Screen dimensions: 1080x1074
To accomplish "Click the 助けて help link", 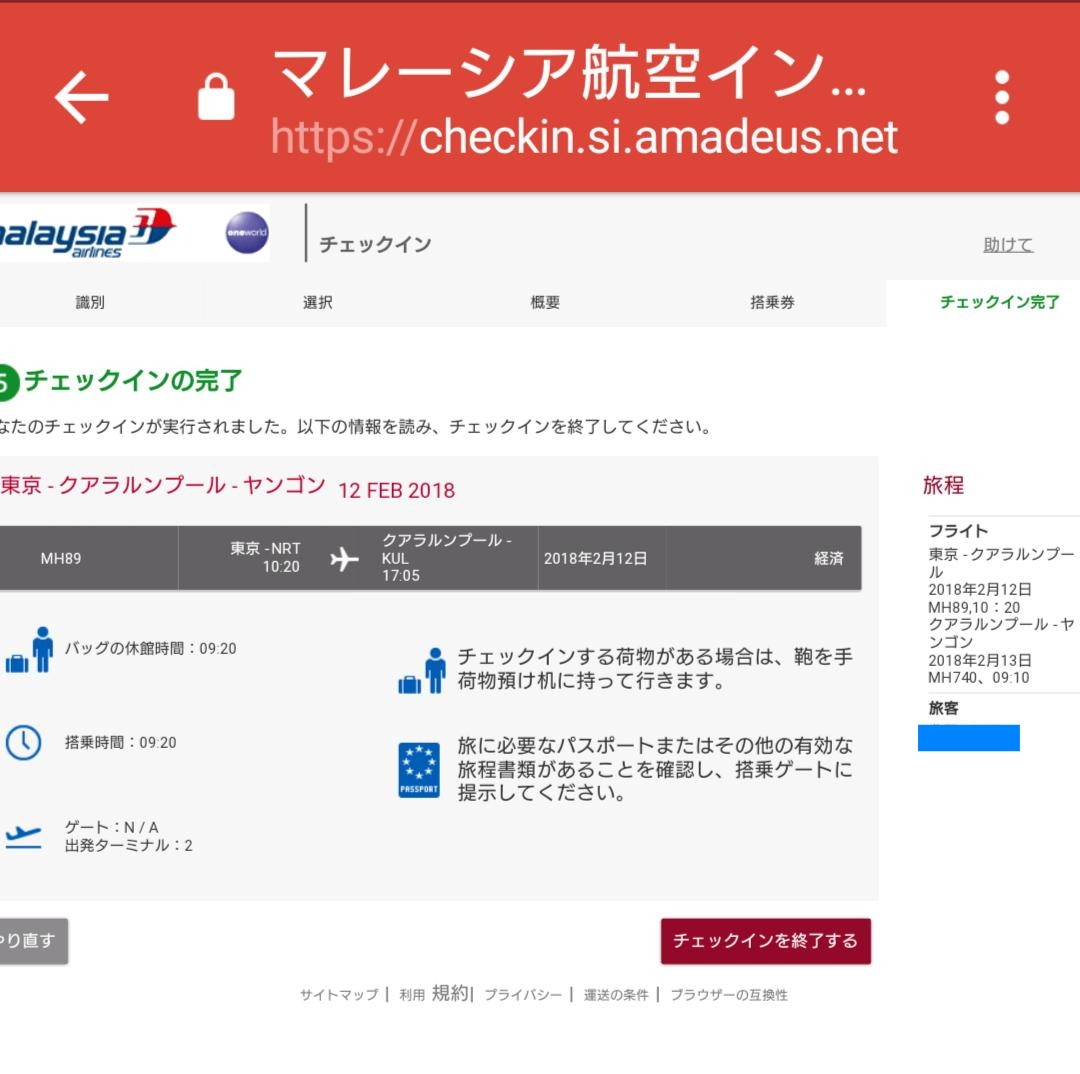I will click(1008, 243).
